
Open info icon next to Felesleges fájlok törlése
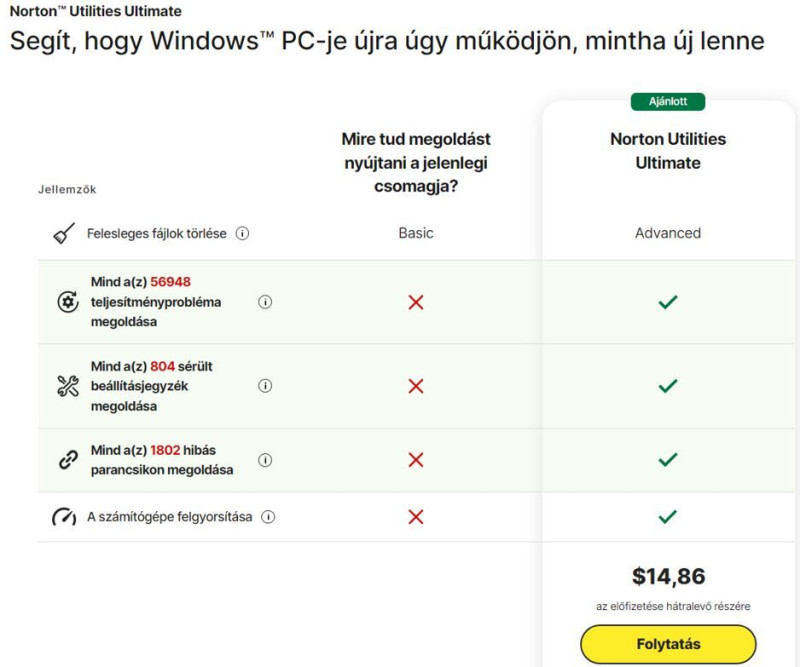(x=242, y=234)
